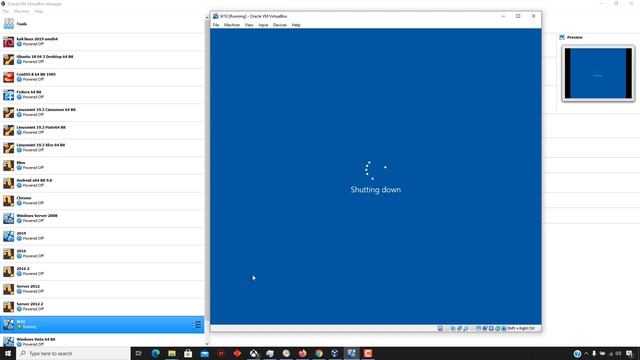This screenshot has width=640, height=360.
Task: Select the Fedora 64 Bit VM
Action: click(x=102, y=95)
